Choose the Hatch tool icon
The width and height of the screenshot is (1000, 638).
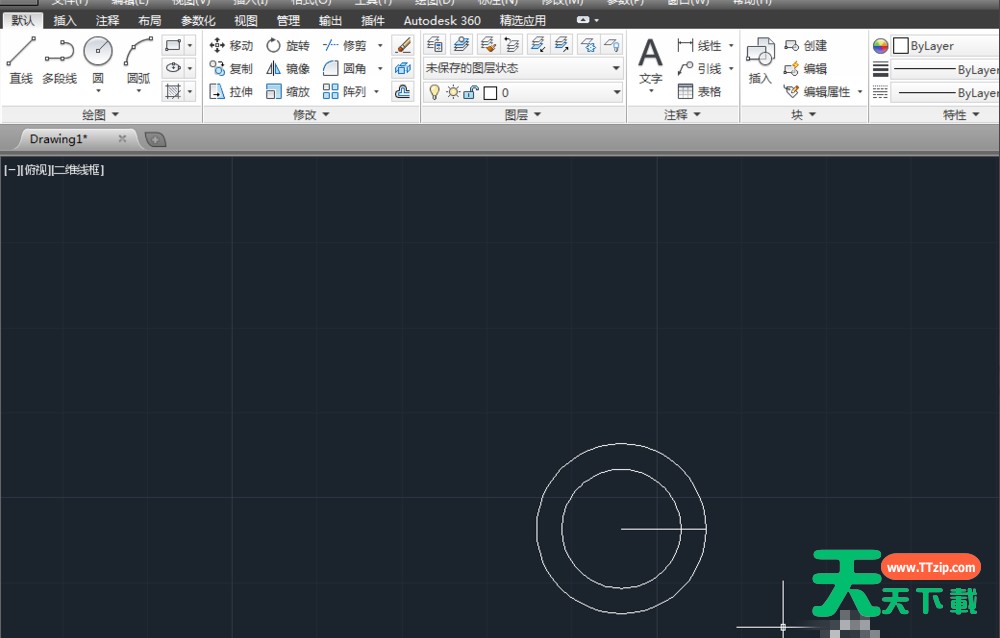coord(173,91)
